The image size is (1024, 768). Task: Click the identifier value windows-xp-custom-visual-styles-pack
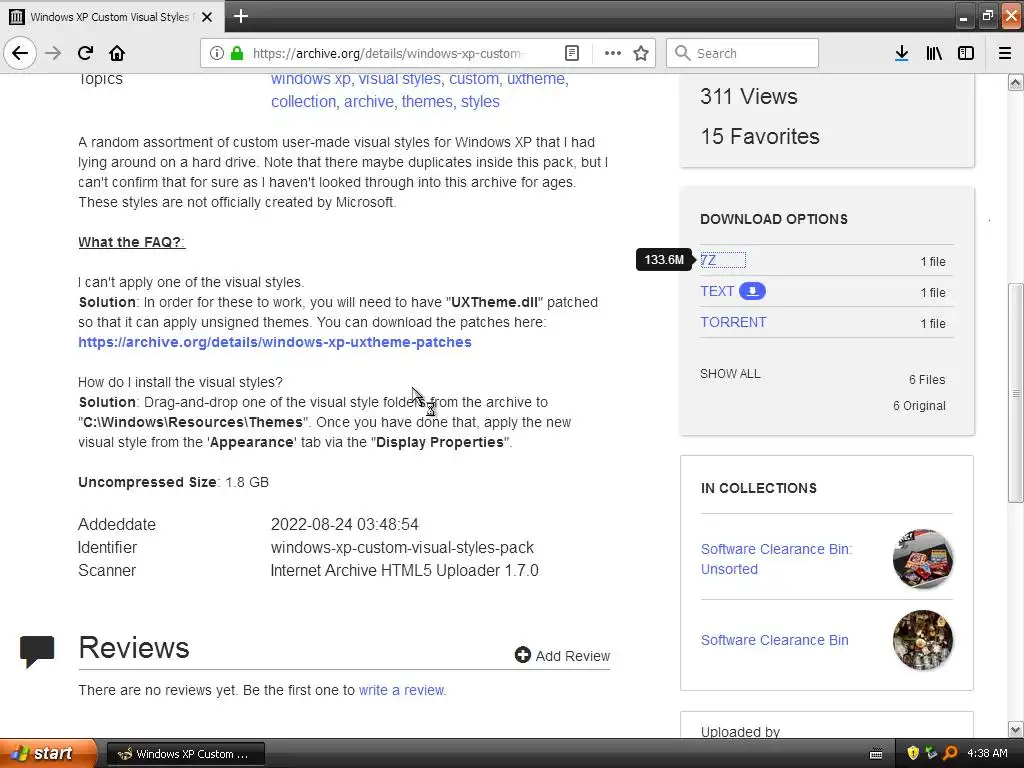pos(402,547)
